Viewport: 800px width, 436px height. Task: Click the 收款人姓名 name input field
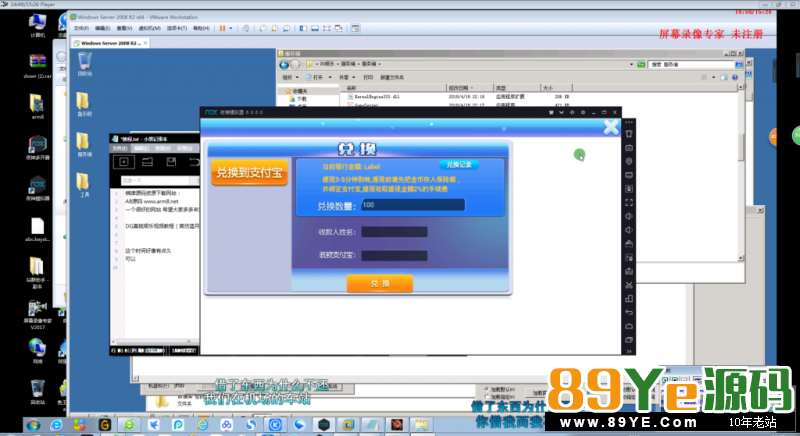[394, 232]
